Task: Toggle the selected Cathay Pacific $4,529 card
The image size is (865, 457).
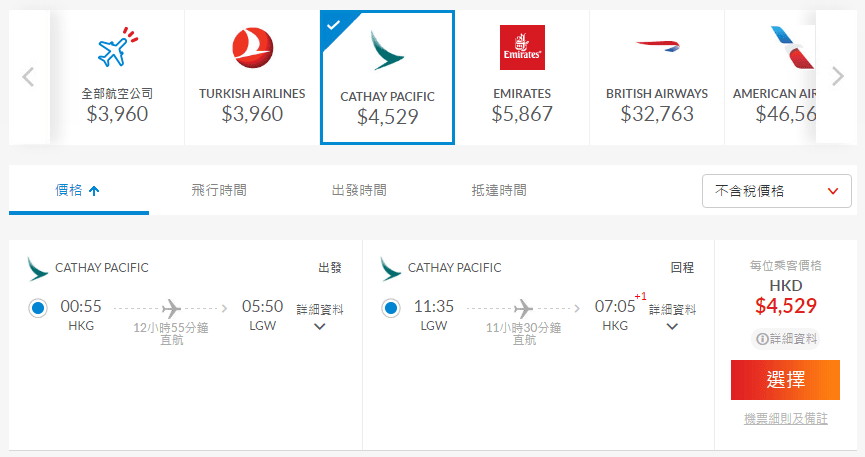Action: pos(387,78)
